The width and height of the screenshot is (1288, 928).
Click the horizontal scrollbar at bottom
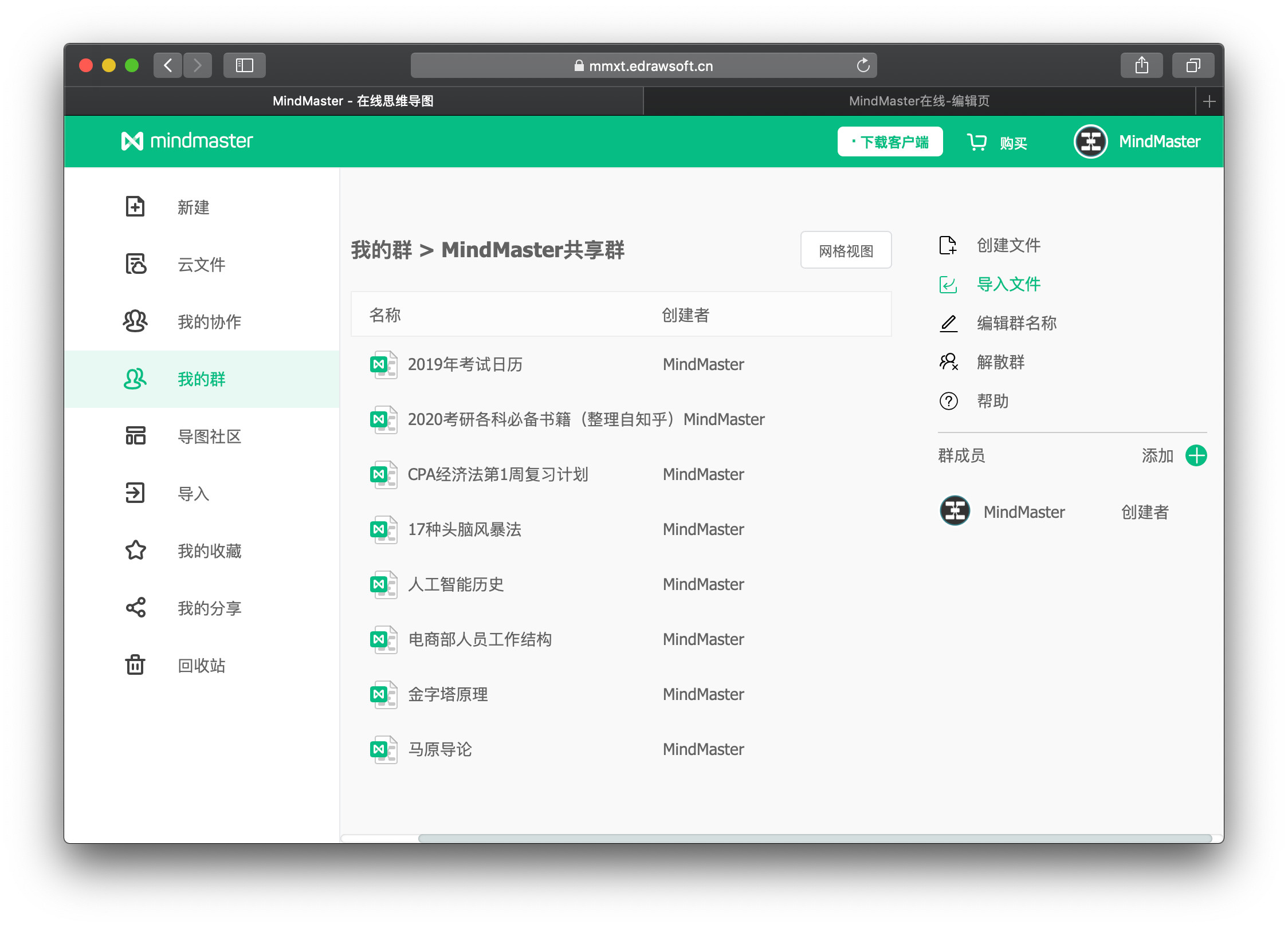tap(814, 838)
